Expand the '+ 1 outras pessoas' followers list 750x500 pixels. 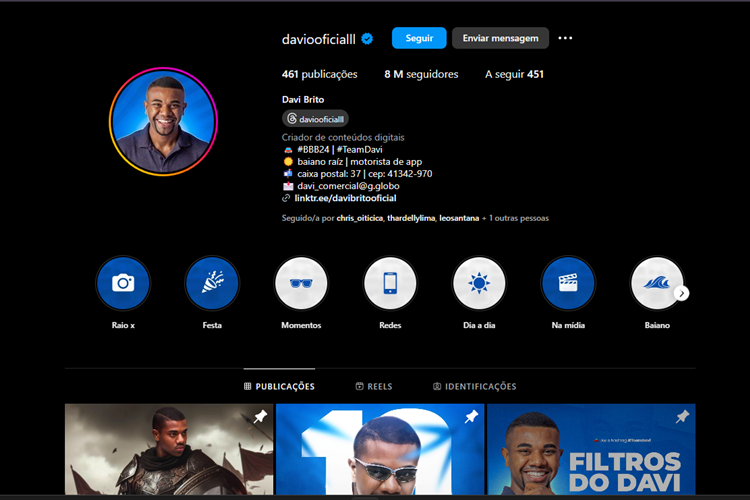tap(514, 218)
